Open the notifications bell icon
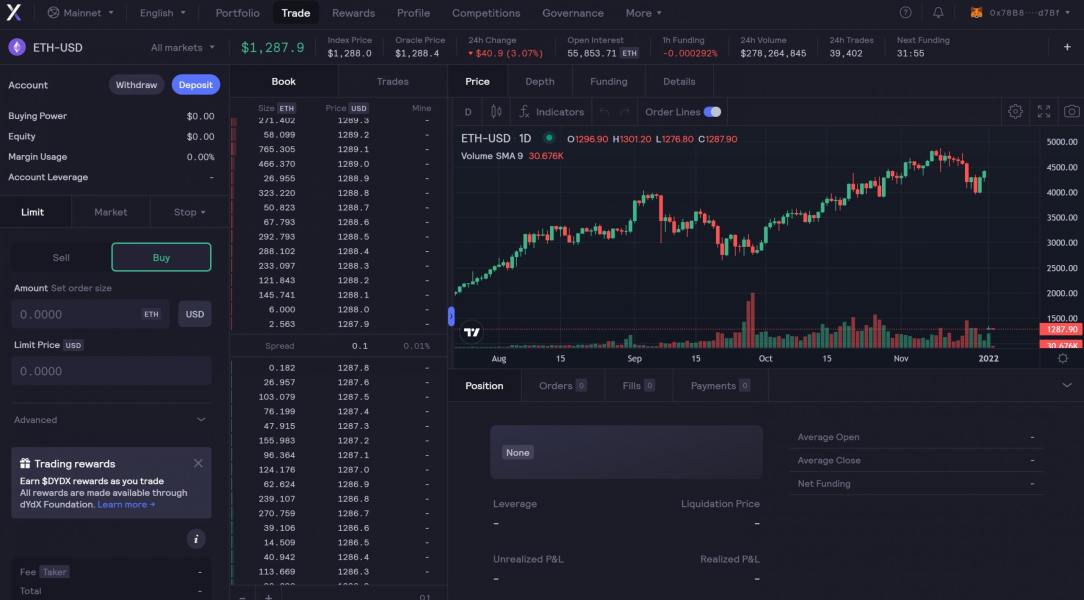Image resolution: width=1084 pixels, height=600 pixels. (938, 12)
